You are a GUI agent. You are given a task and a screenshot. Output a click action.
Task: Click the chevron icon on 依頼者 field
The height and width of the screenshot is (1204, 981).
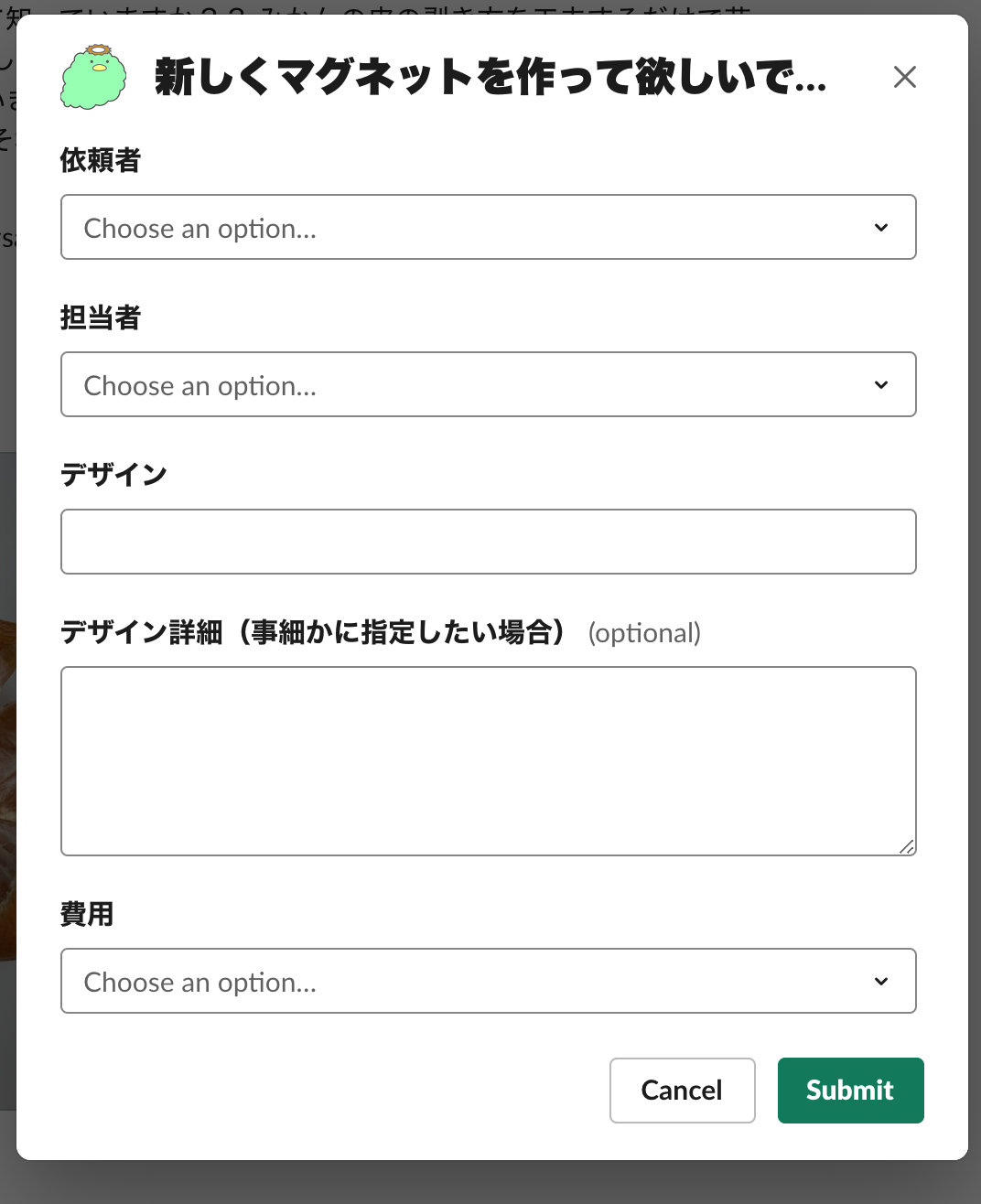click(881, 227)
